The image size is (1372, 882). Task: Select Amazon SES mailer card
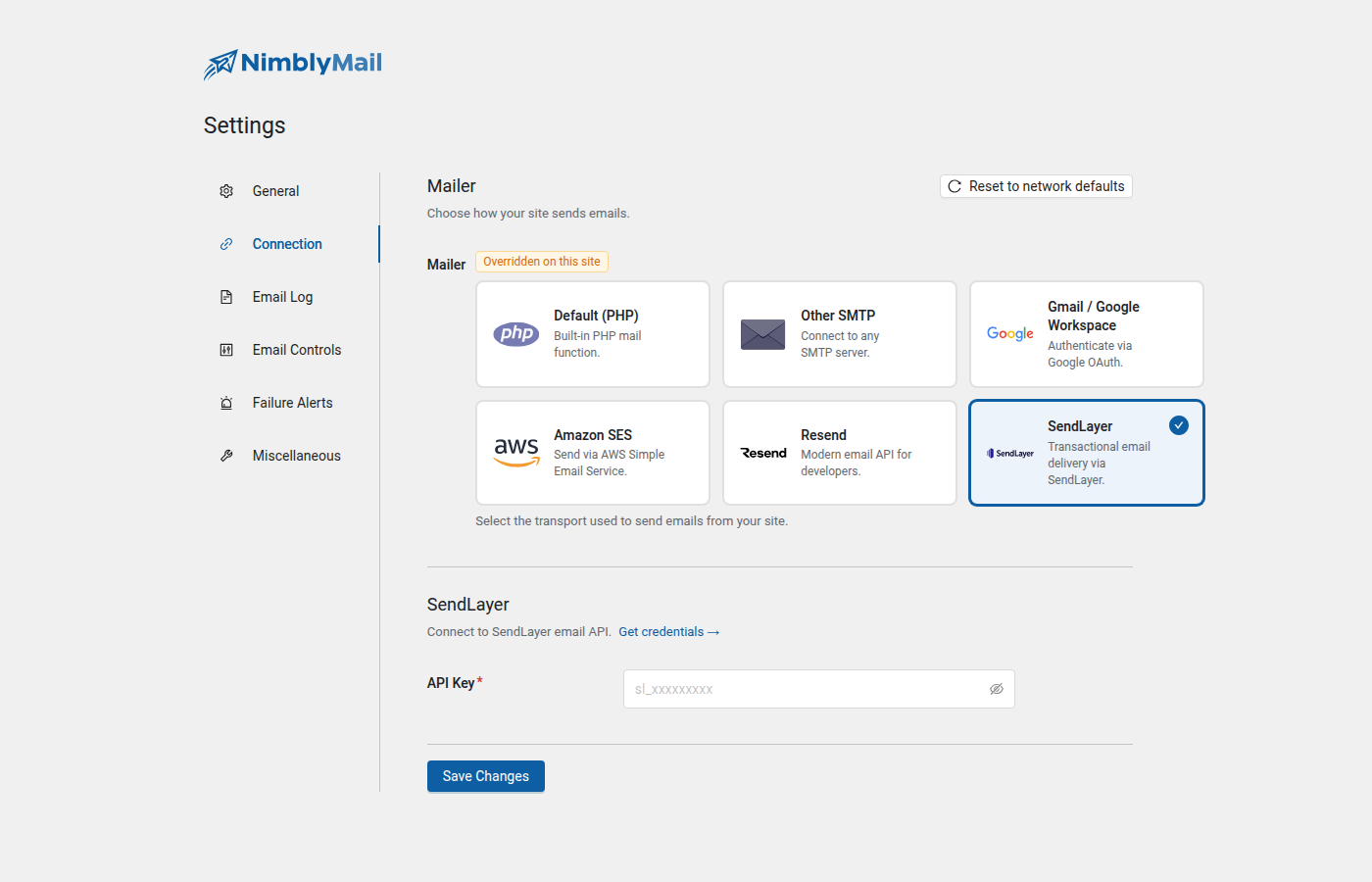[x=593, y=453]
